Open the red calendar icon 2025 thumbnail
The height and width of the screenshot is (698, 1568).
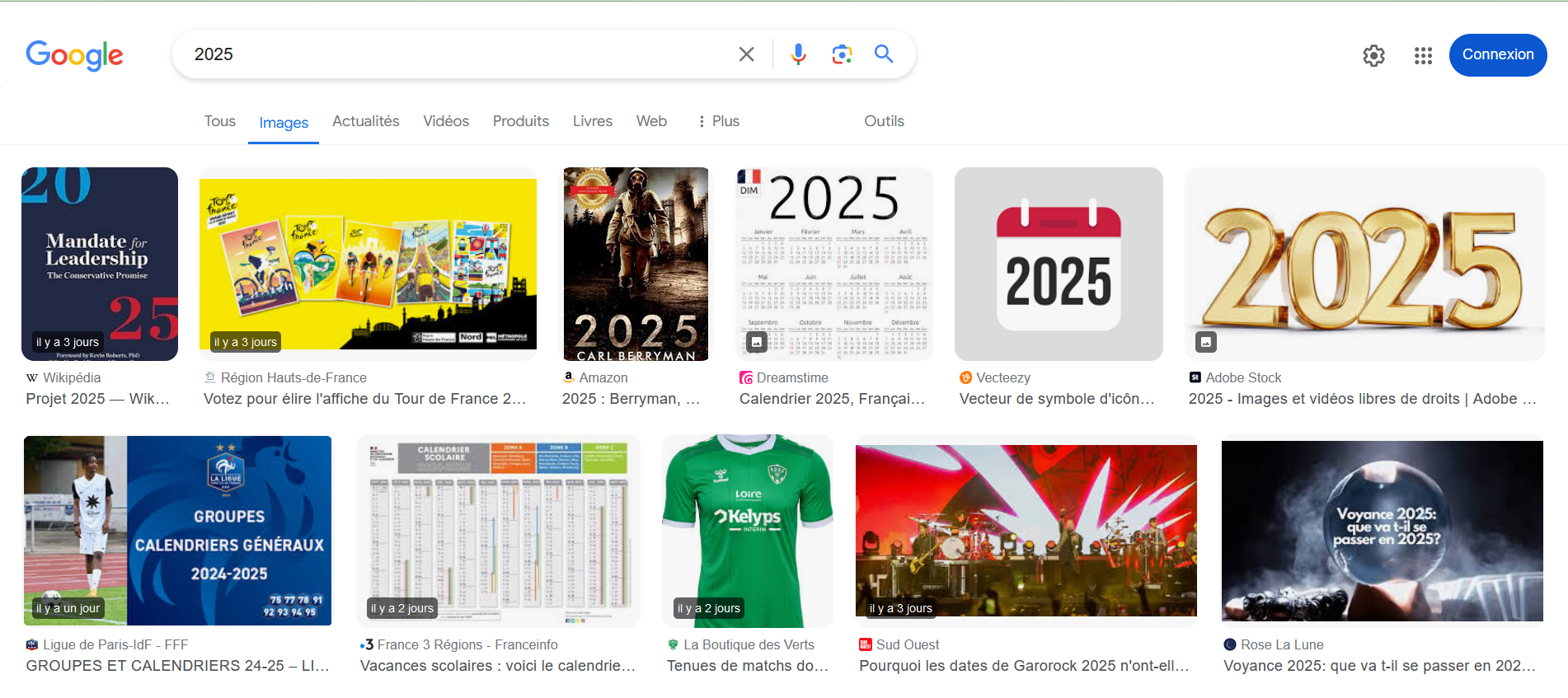[x=1059, y=264]
